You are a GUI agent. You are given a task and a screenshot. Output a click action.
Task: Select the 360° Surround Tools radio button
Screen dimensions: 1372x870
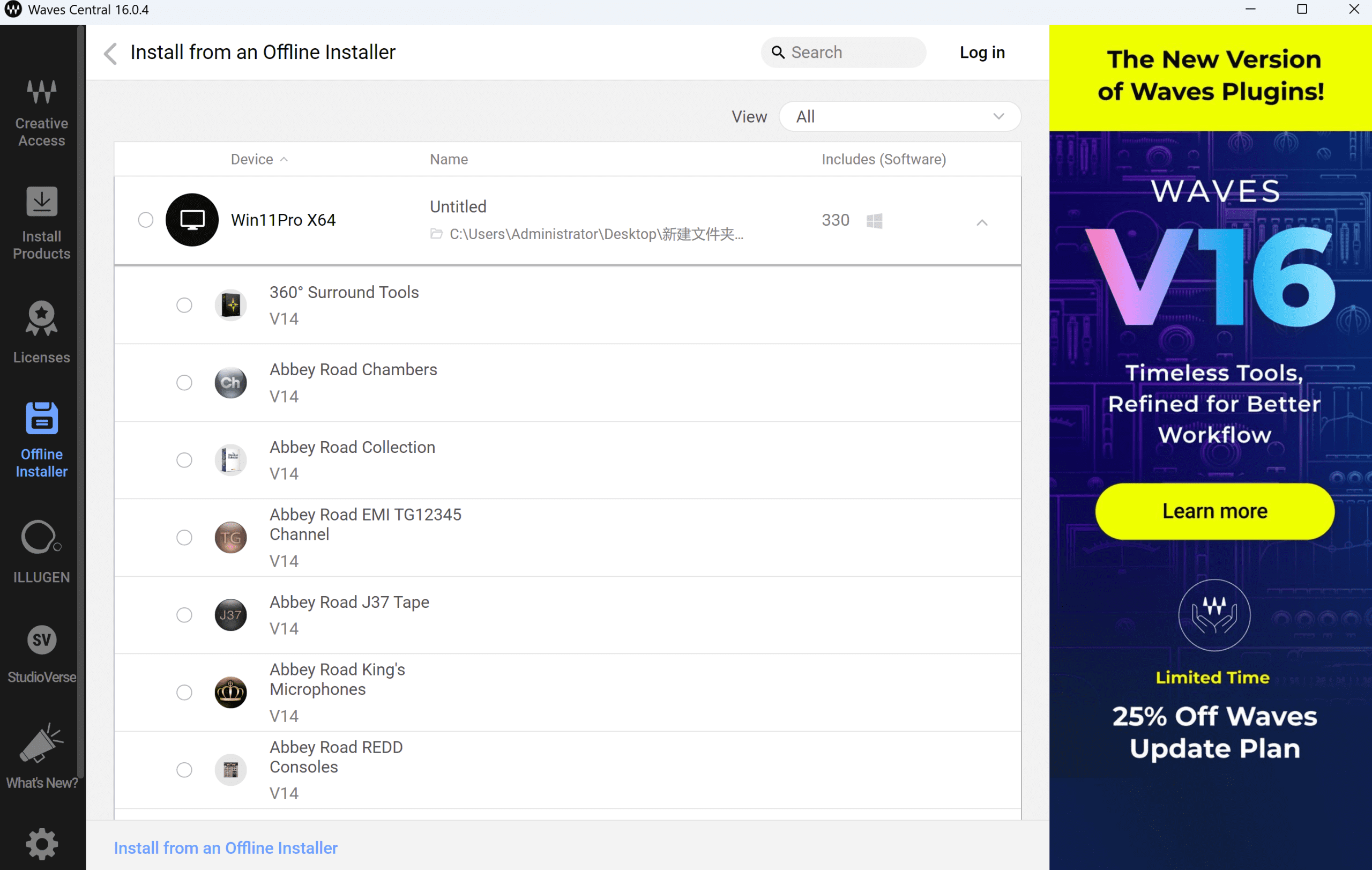[184, 306]
